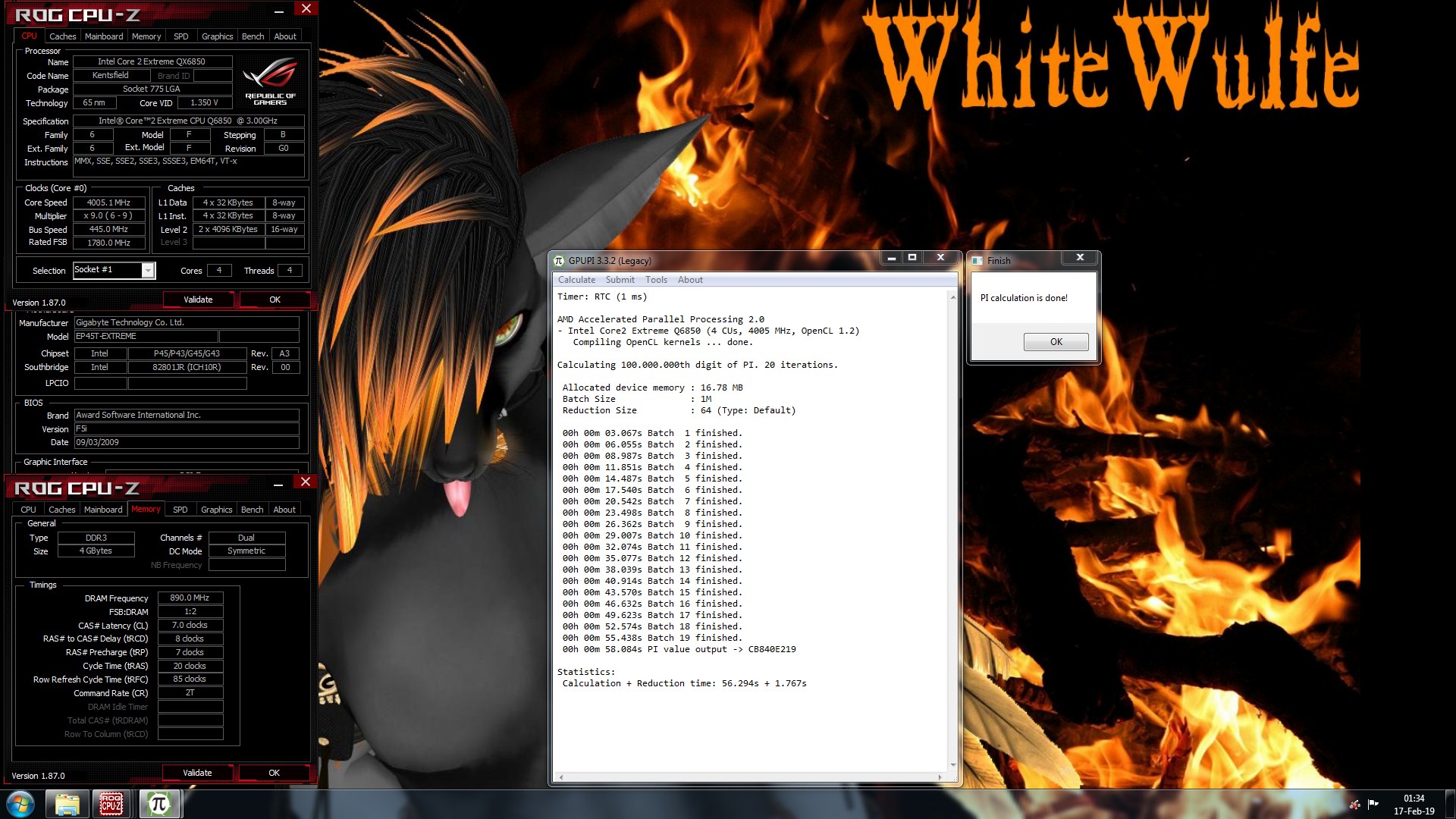Click OK in bottom CPU-Z window
The width and height of the screenshot is (1456, 819).
pos(274,773)
